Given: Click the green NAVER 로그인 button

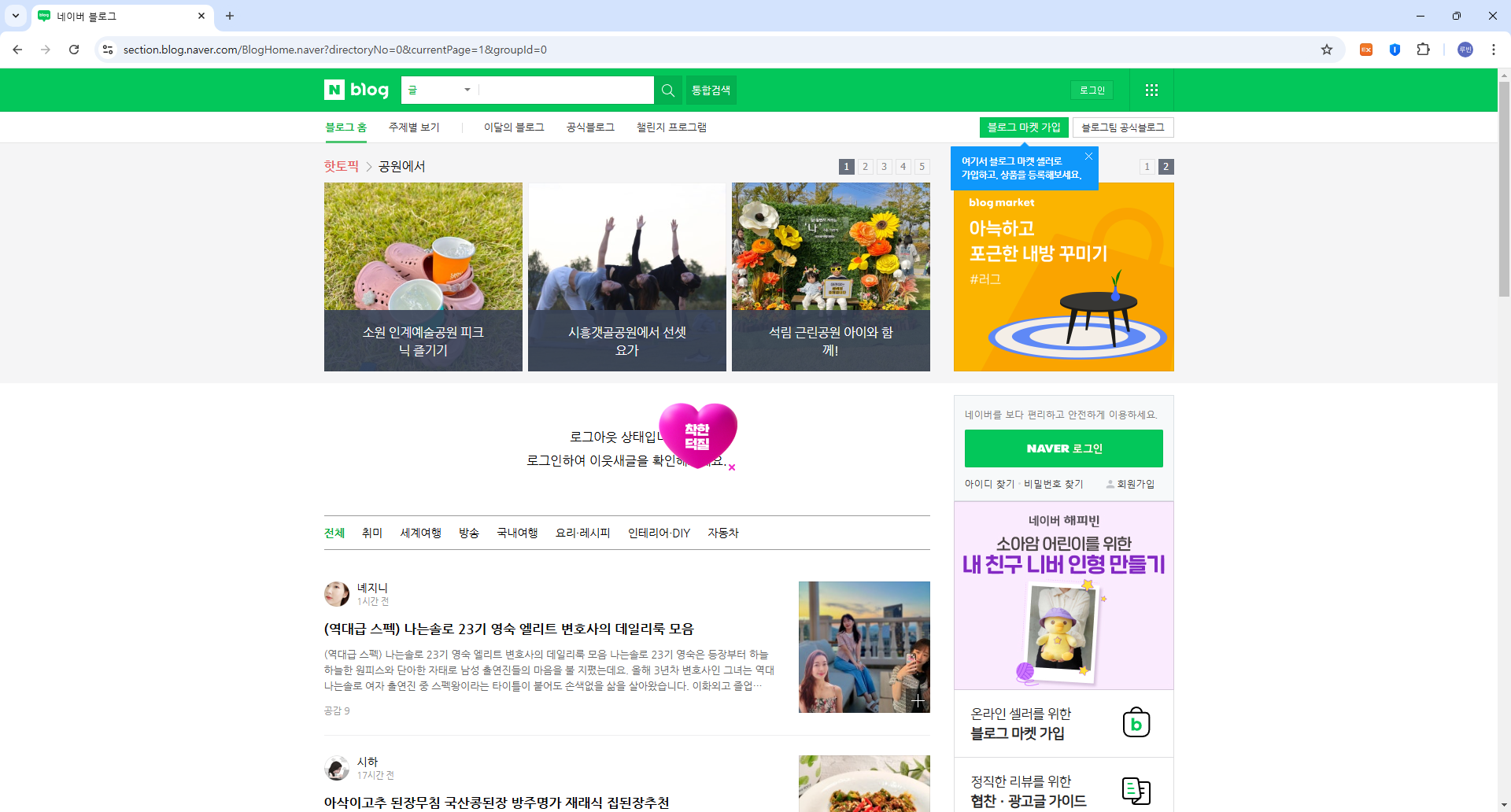Looking at the screenshot, I should [x=1064, y=448].
